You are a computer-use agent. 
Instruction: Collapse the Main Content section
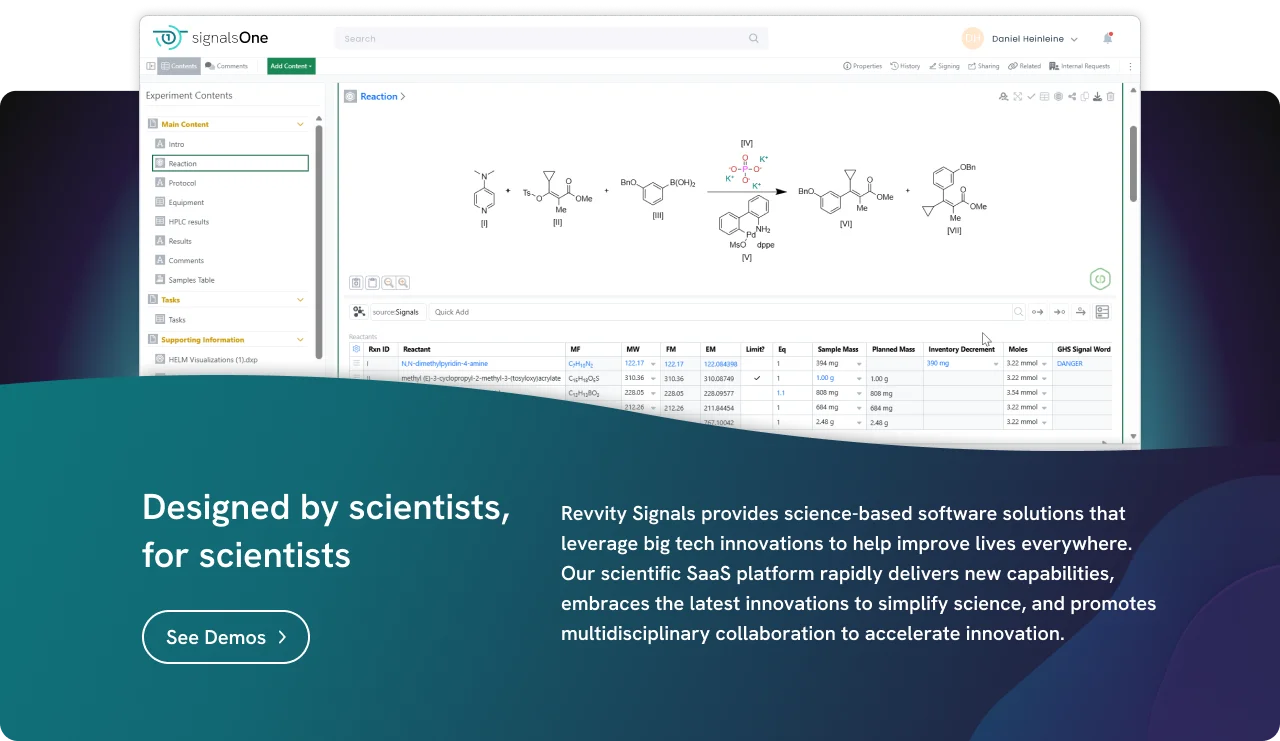coord(300,125)
